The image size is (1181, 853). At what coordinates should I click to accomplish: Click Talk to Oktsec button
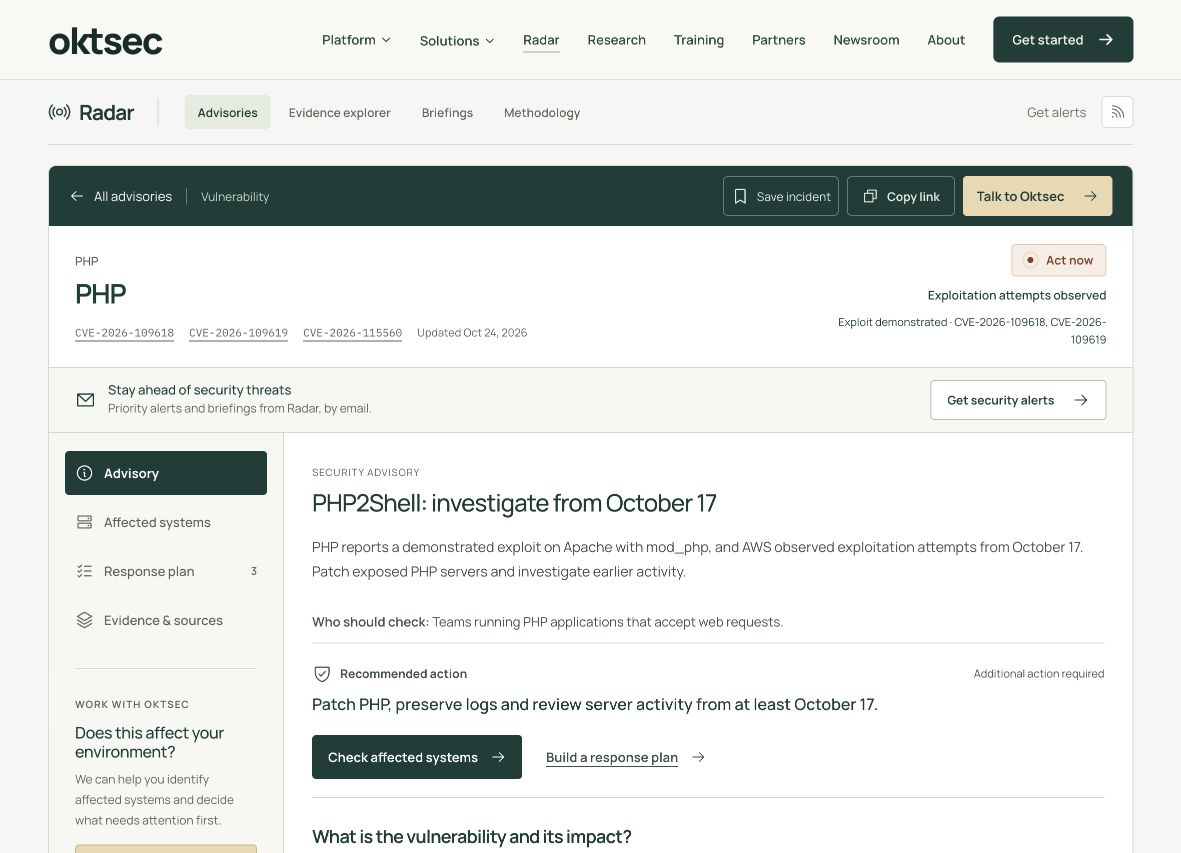click(1037, 196)
